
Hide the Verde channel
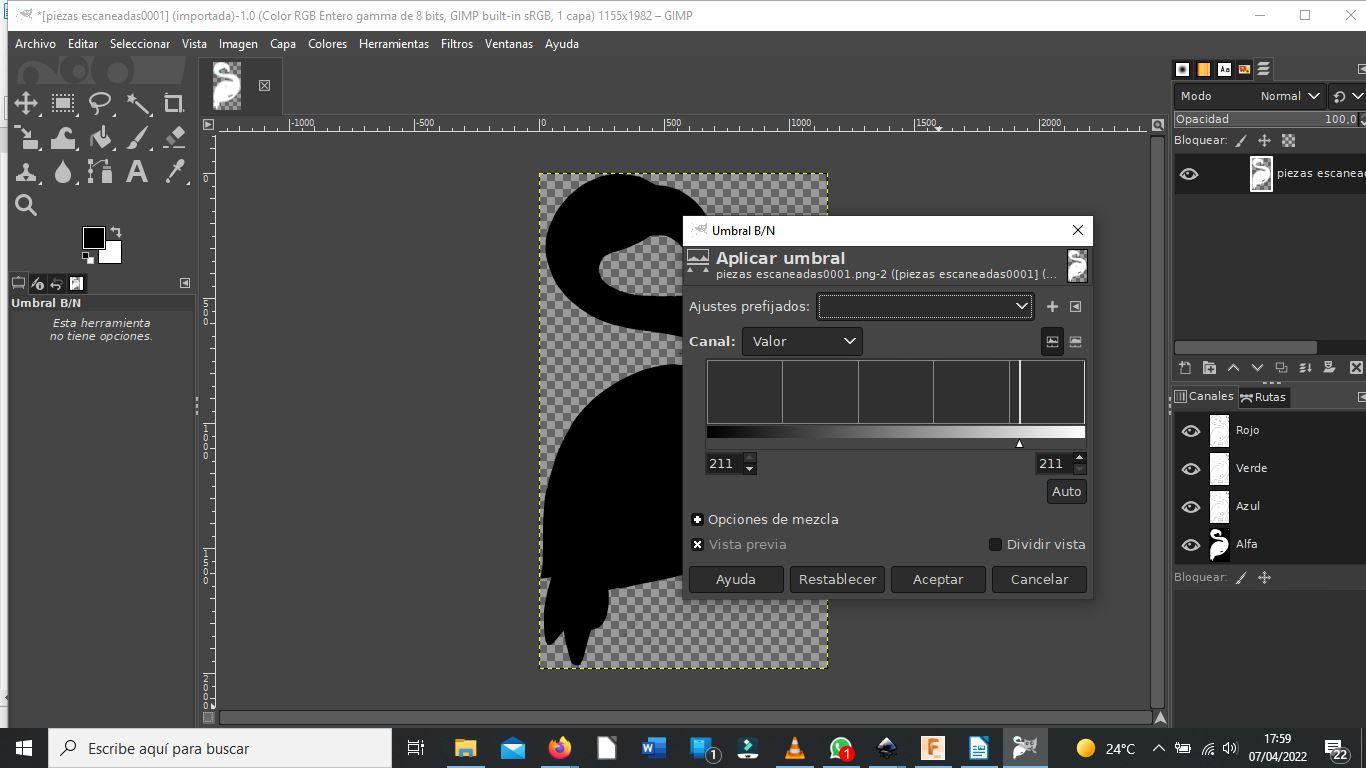pos(1190,469)
